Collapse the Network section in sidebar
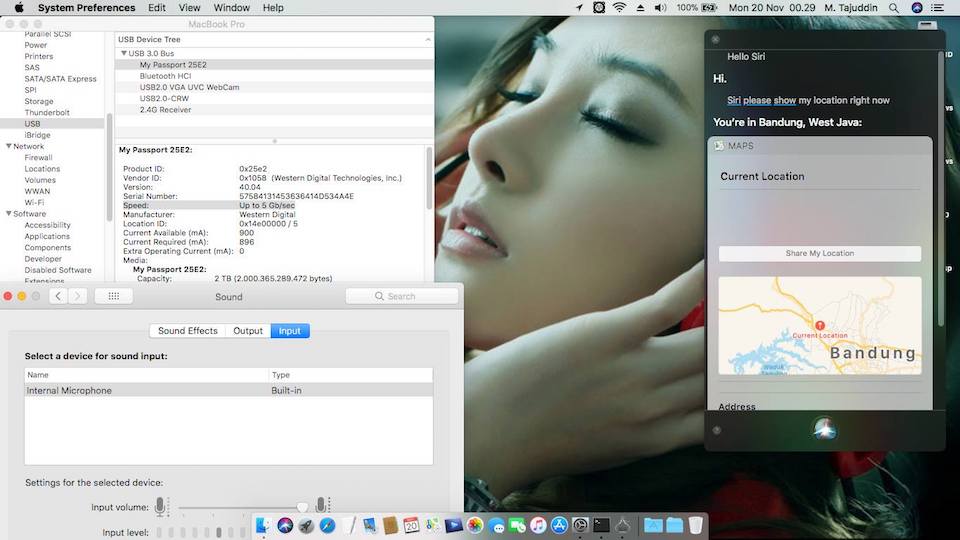Image resolution: width=960 pixels, height=540 pixels. (8, 146)
